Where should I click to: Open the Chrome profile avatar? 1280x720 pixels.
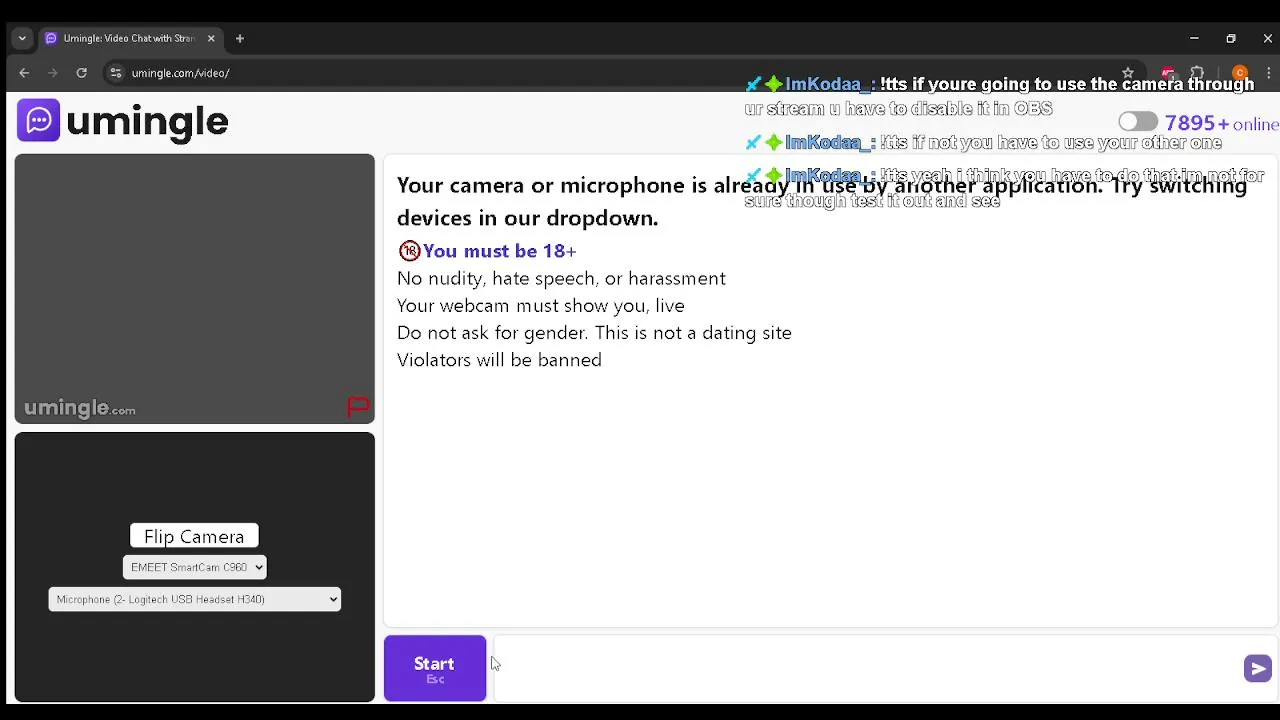tap(1240, 73)
